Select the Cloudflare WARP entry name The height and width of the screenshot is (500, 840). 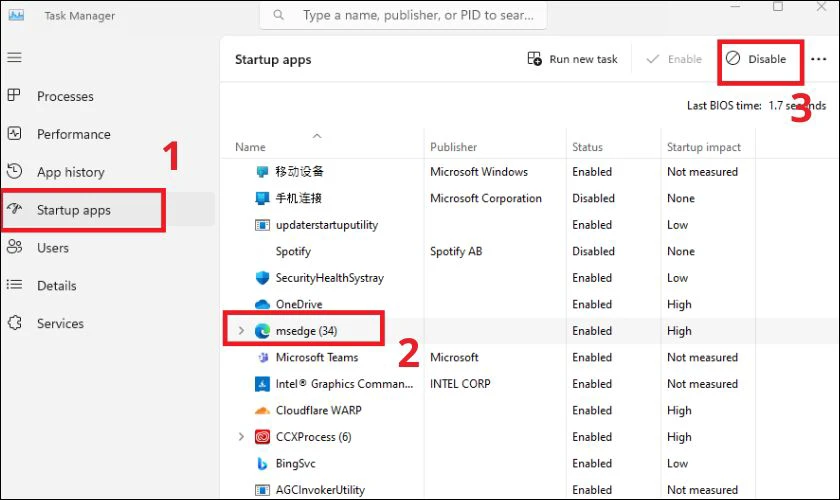319,411
